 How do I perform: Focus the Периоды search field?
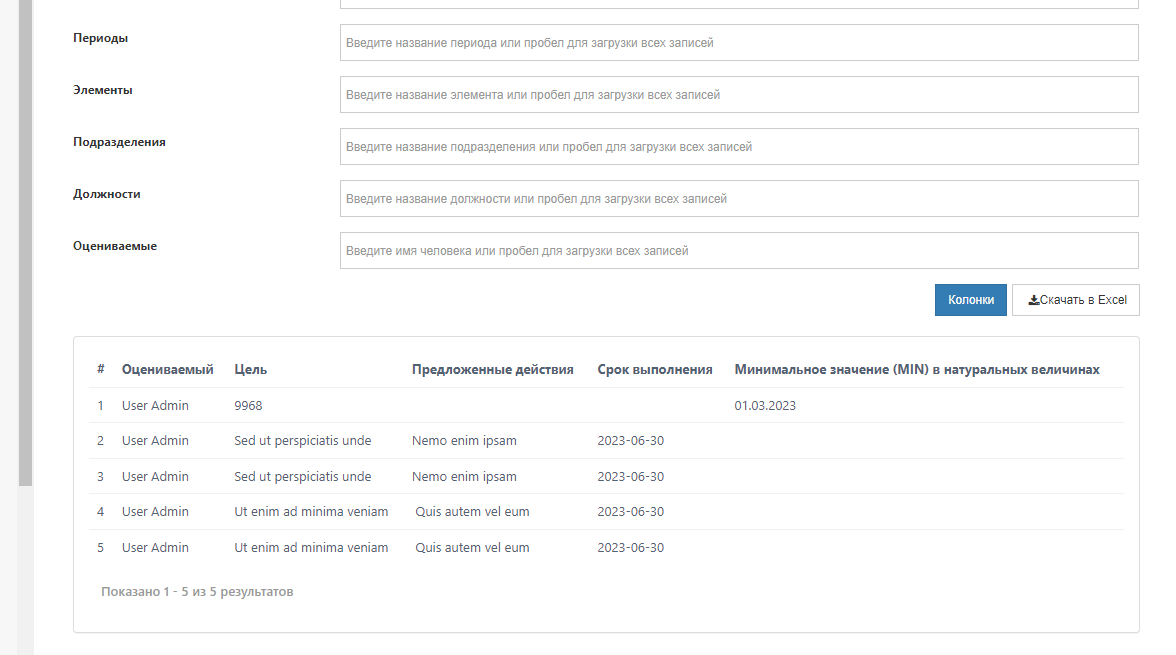point(738,43)
